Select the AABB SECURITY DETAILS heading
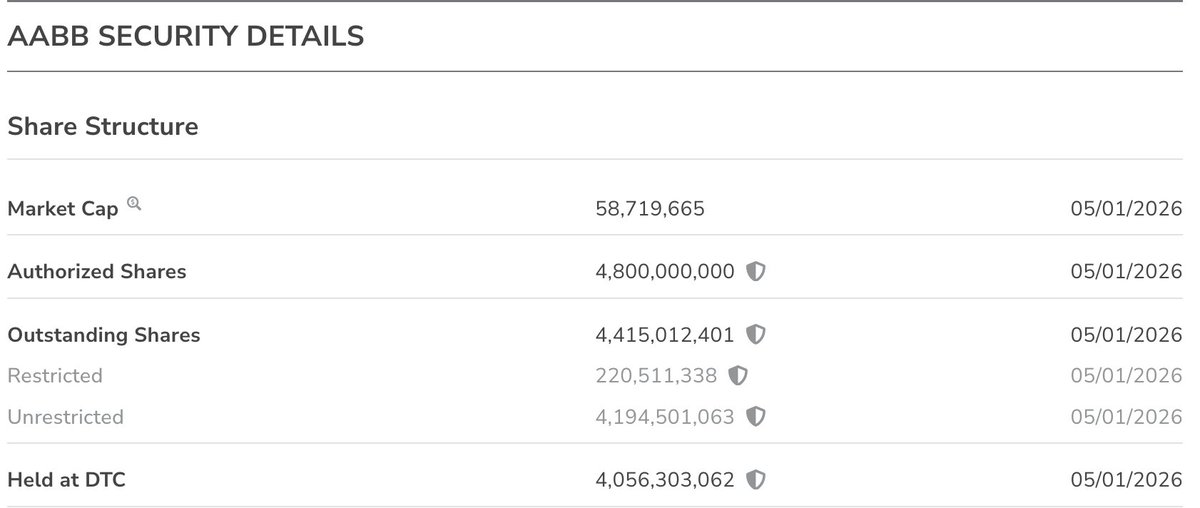This screenshot has height=508, width=1200. 185,37
